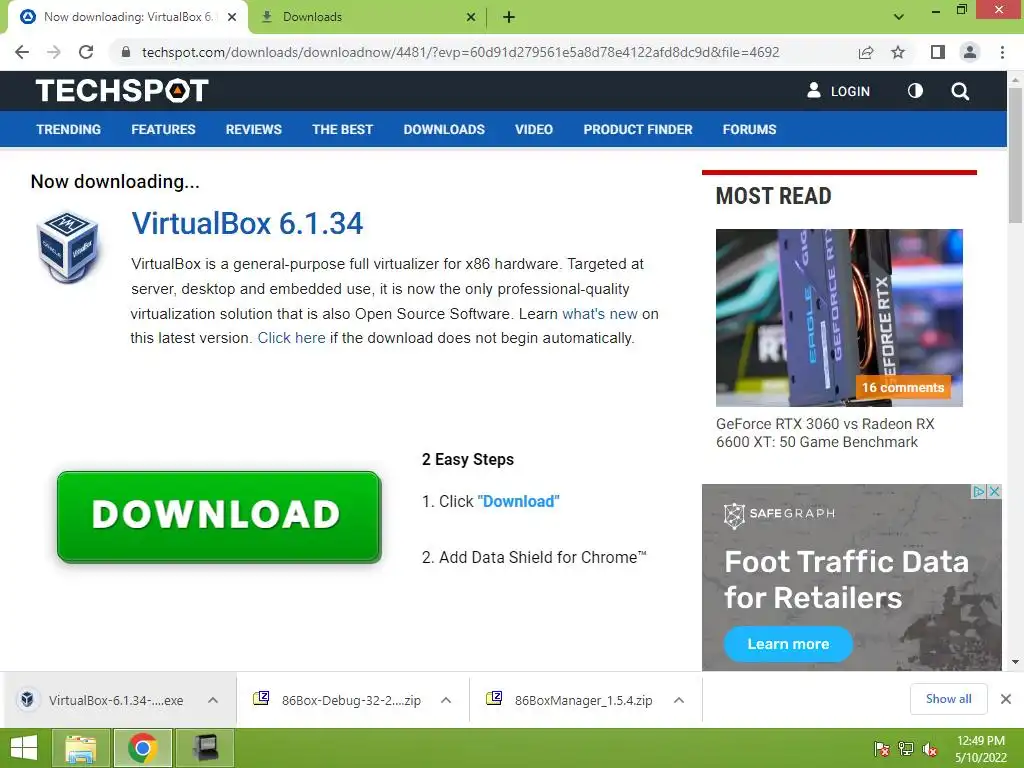Open the TechSpot LOGIN link
The image size is (1024, 768).
[x=839, y=91]
